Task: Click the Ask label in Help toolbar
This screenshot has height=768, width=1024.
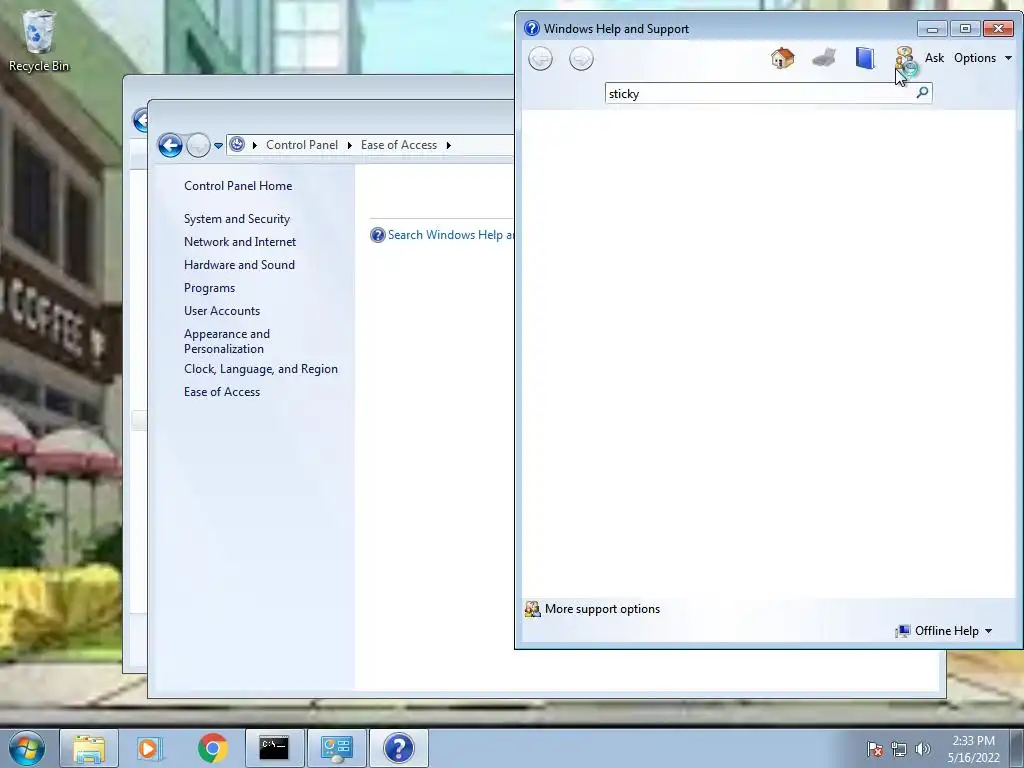Action: pos(934,58)
